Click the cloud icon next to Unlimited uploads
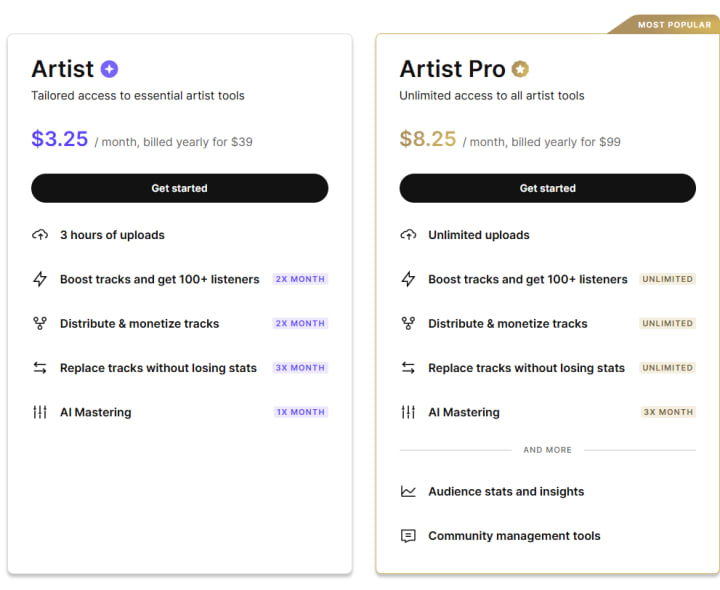 (x=408, y=235)
